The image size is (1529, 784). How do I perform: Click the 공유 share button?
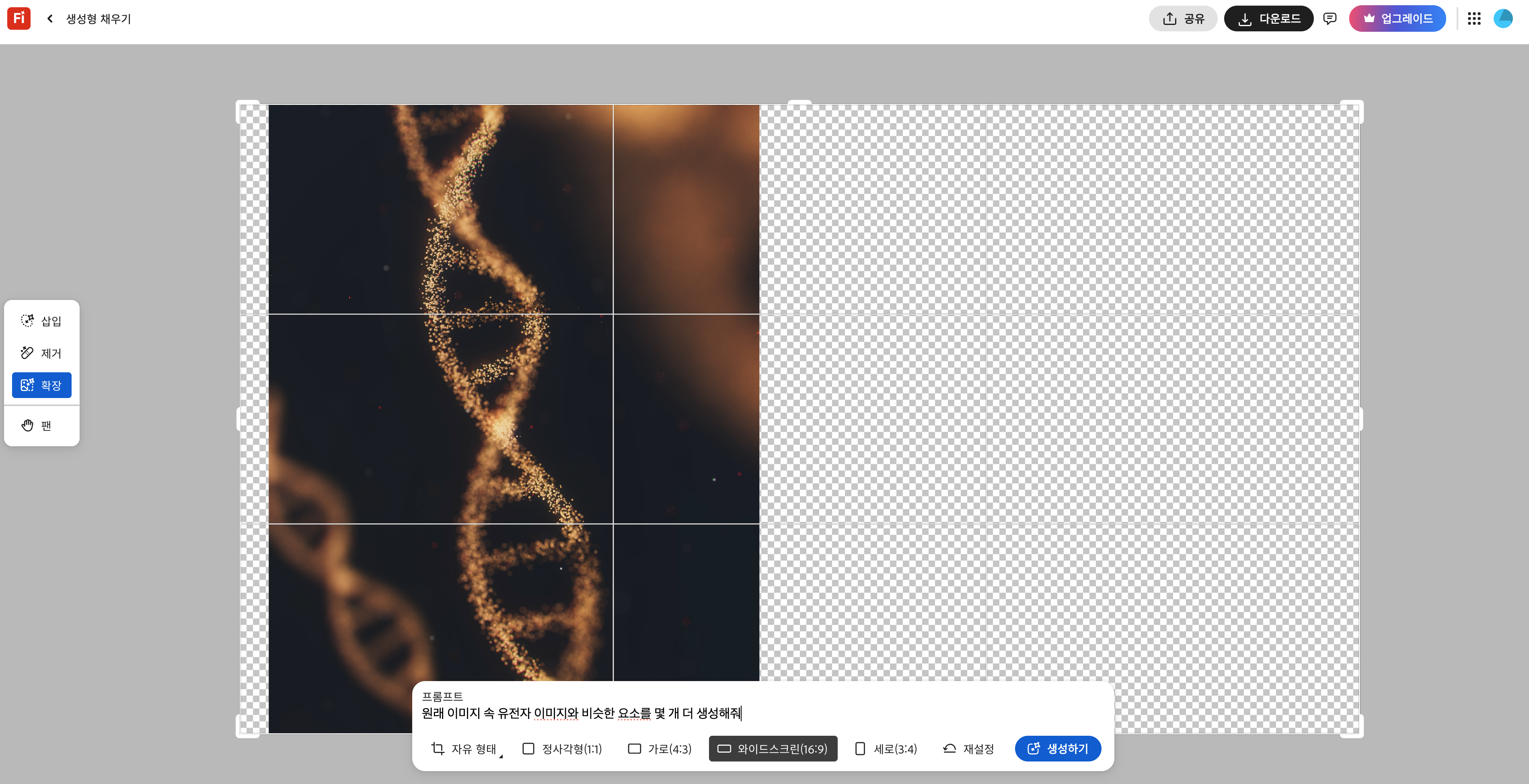tap(1183, 18)
